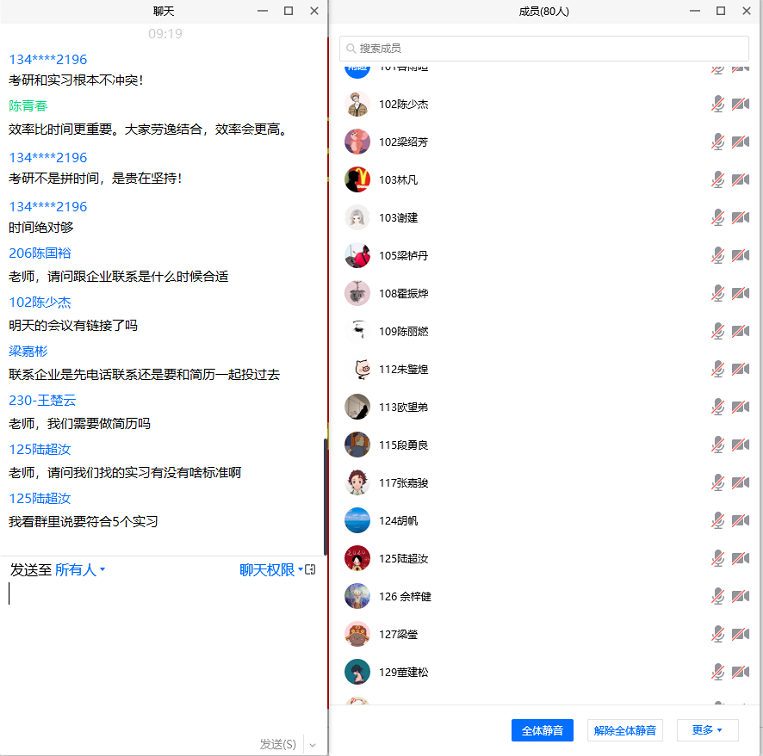Viewport: 763px width, 756px height.
Task: Click the microphone icon for 102陈少杰
Action: pos(717,104)
